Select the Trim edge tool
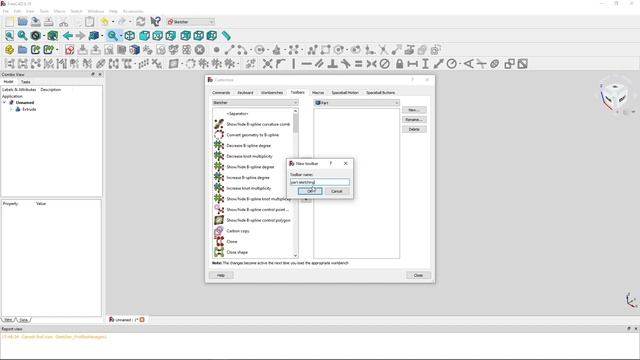This screenshot has width=640, height=360. [x=383, y=50]
